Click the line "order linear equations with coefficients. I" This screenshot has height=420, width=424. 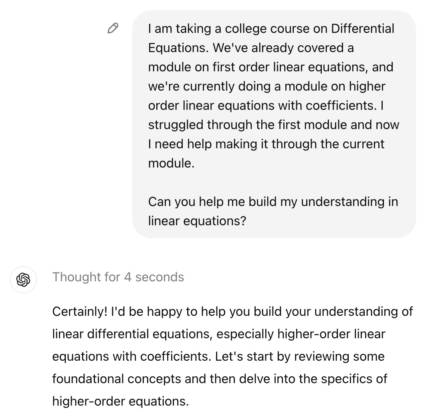[x=266, y=105]
